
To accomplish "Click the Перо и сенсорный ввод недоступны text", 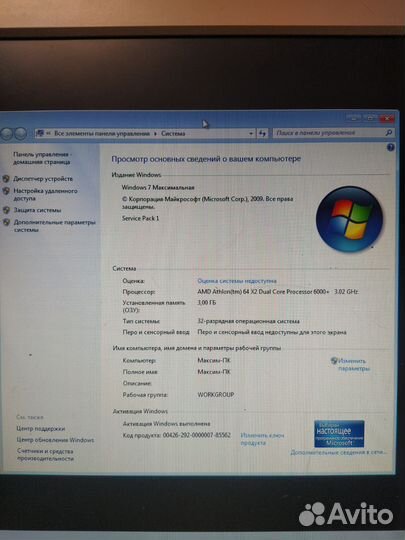I will tap(272, 332).
